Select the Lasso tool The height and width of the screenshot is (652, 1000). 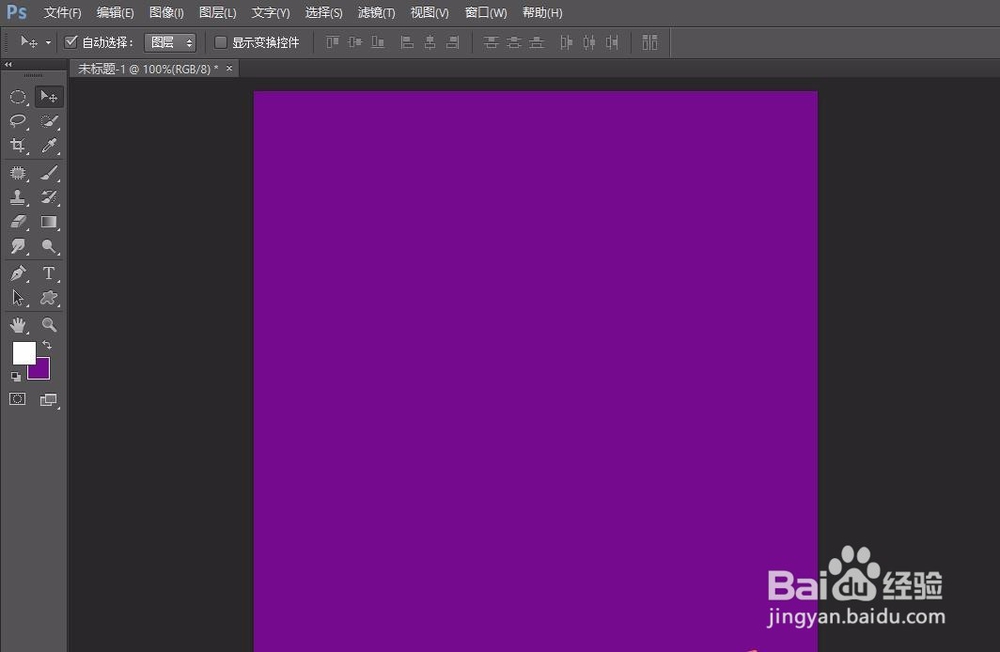18,121
